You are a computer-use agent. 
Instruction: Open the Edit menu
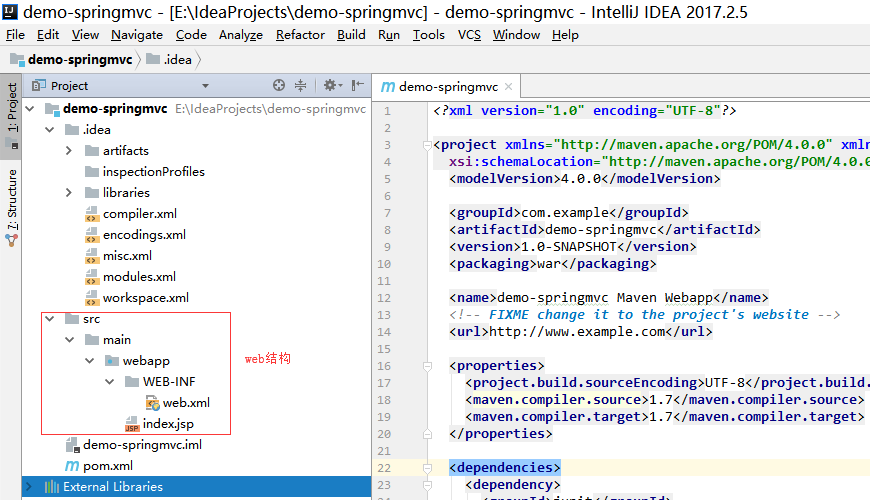48,35
